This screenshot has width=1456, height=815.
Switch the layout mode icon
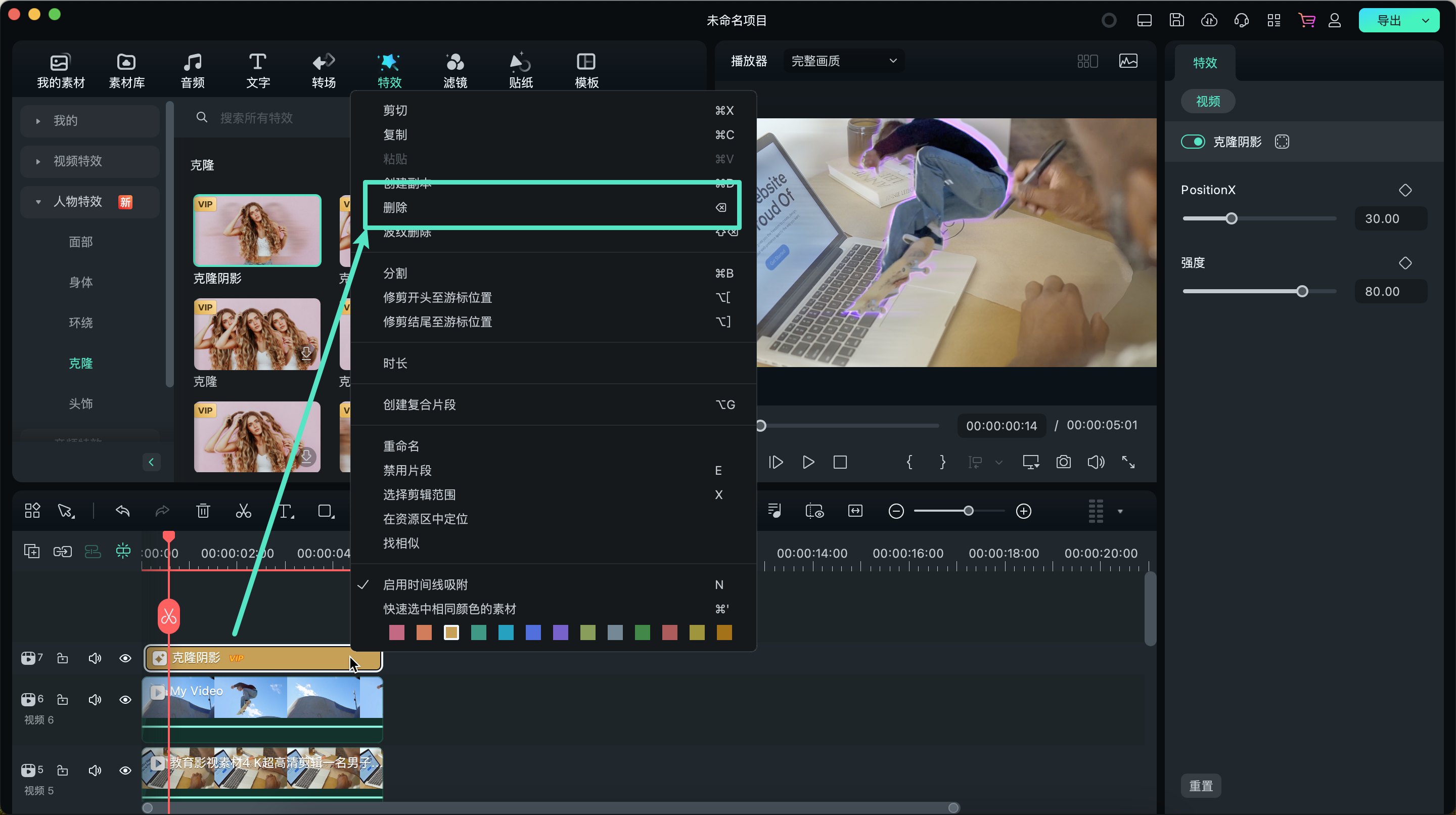(1145, 20)
